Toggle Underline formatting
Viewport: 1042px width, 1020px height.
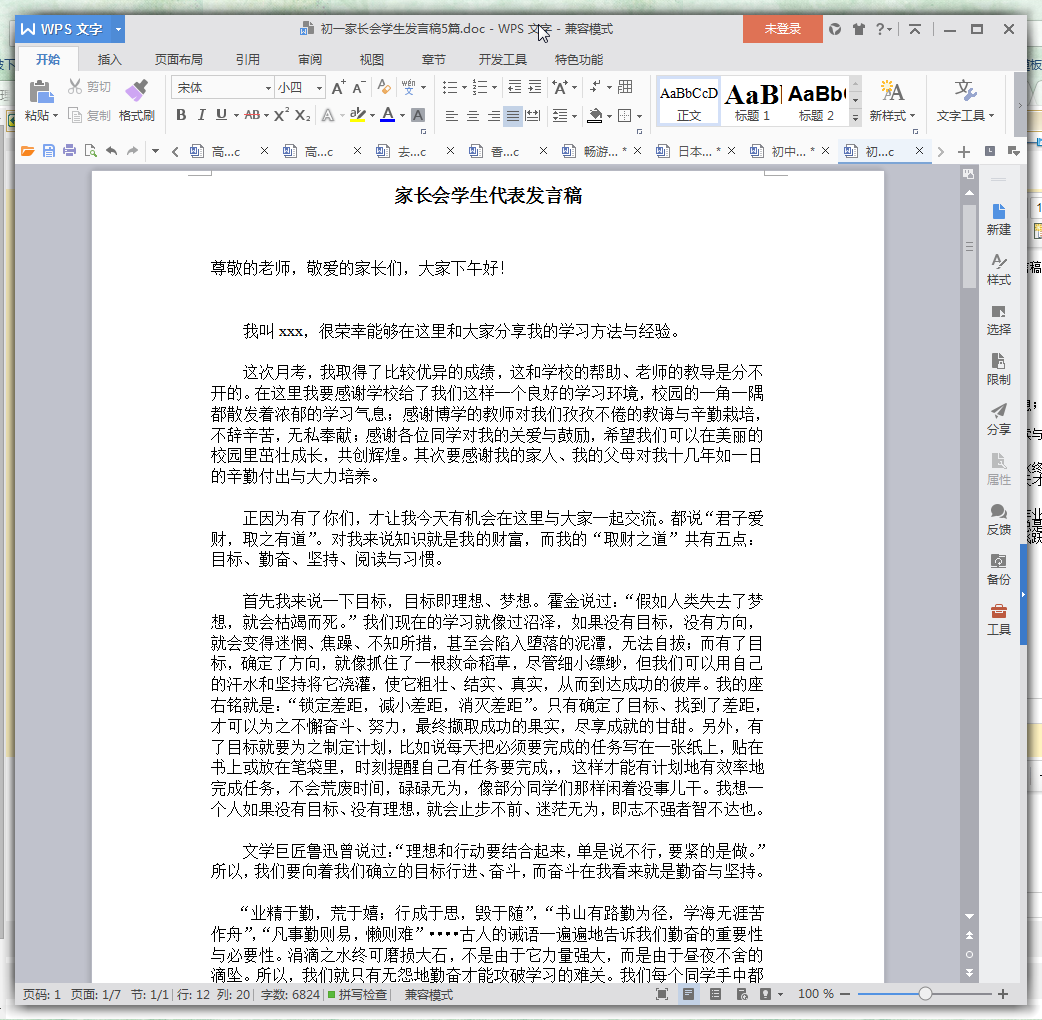(221, 115)
